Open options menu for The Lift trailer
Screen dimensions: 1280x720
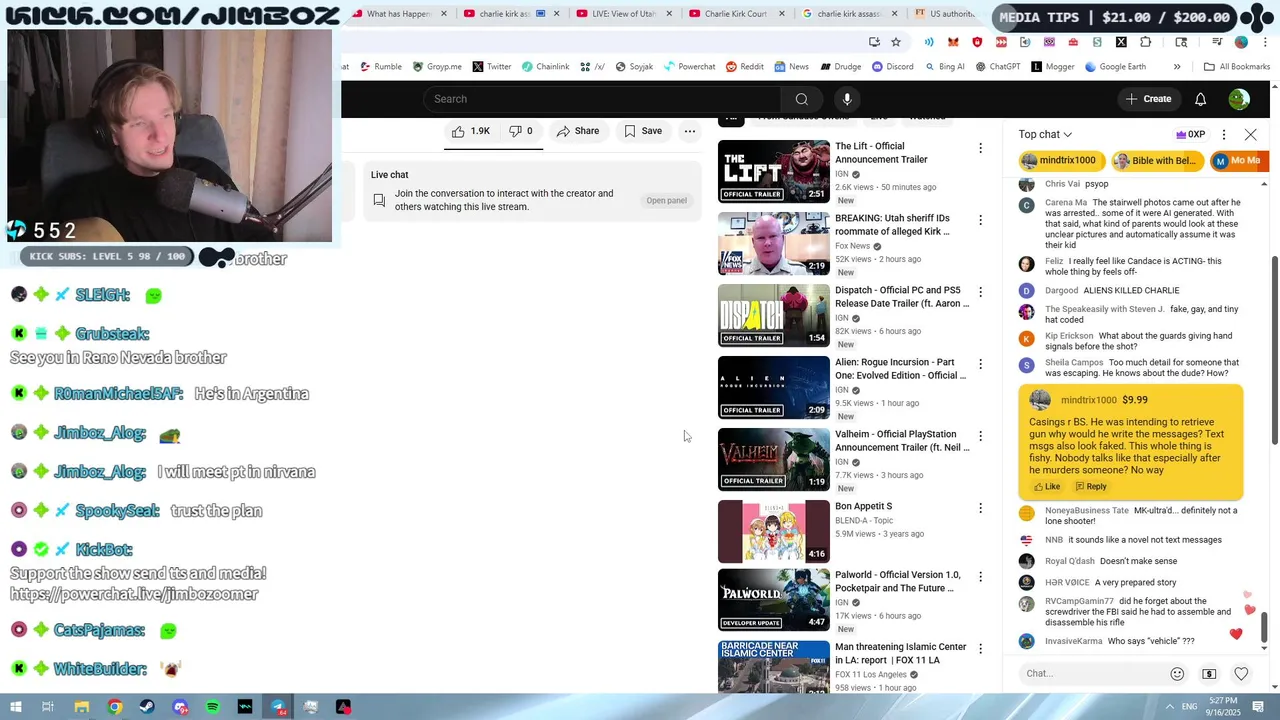980,148
